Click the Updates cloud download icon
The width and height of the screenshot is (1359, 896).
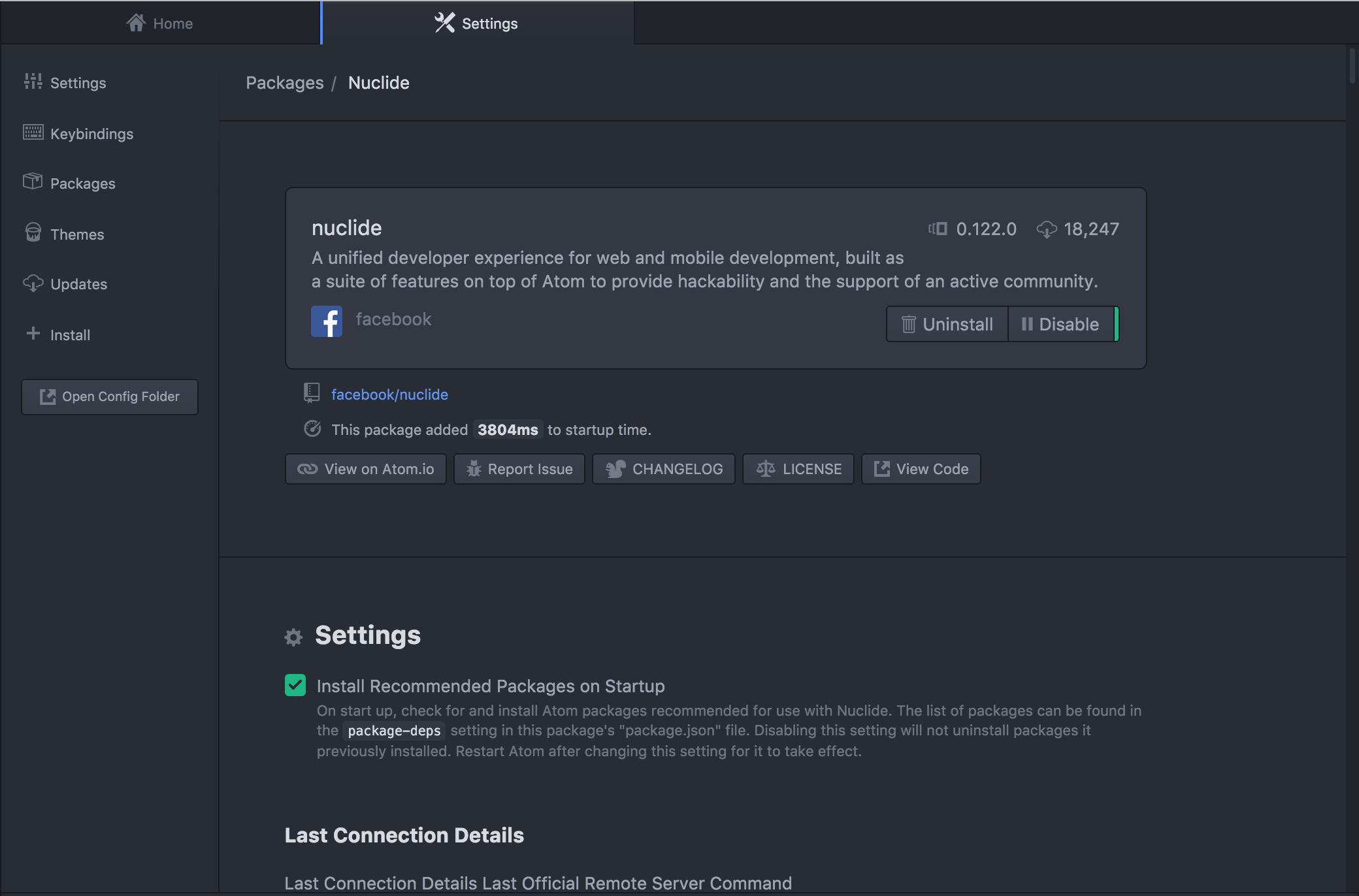(x=33, y=283)
